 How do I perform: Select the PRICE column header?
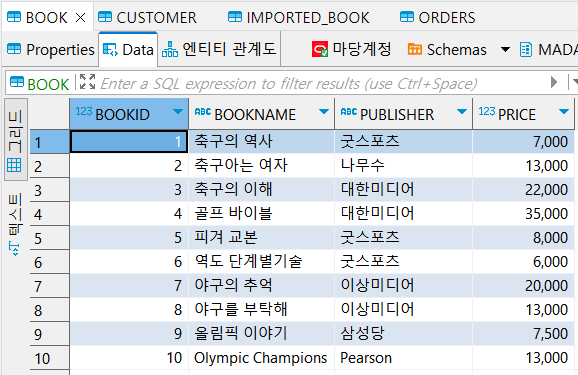tap(523, 114)
